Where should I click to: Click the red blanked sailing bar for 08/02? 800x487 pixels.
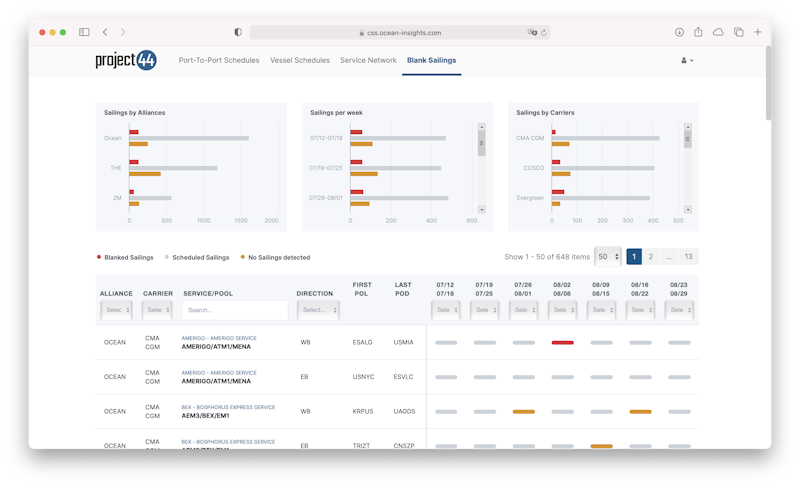(562, 343)
